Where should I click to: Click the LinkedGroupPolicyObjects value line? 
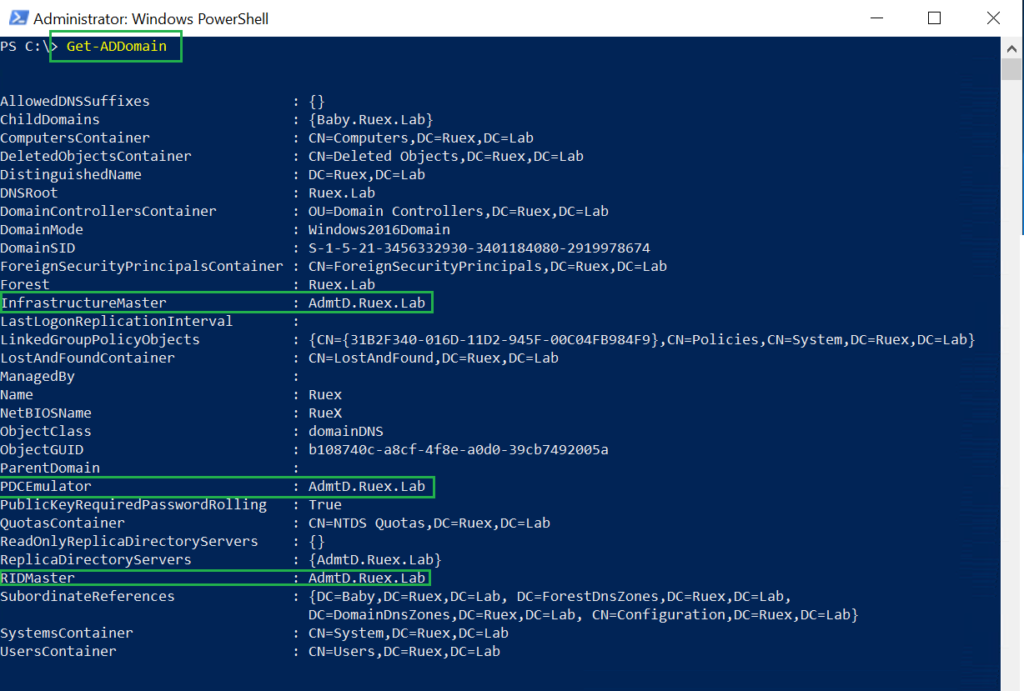(x=641, y=340)
